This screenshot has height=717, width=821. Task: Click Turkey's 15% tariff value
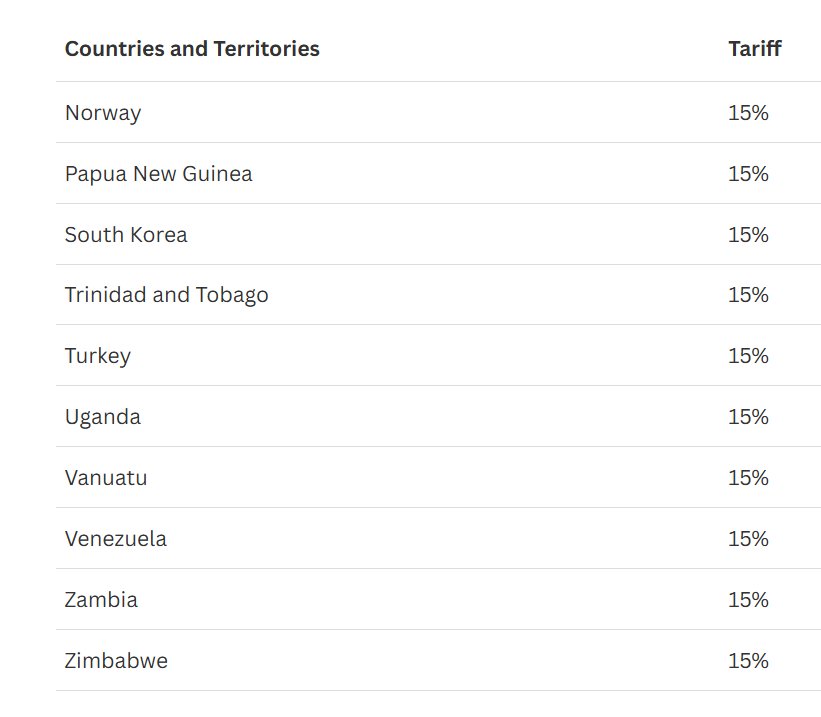pos(748,356)
